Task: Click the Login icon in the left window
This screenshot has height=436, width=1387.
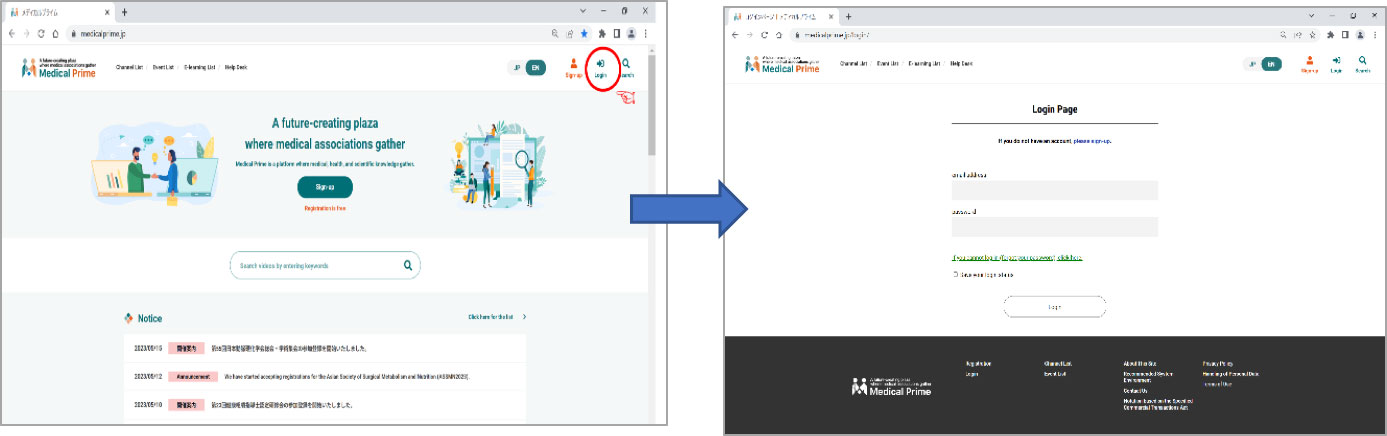Action: pyautogui.click(x=600, y=65)
